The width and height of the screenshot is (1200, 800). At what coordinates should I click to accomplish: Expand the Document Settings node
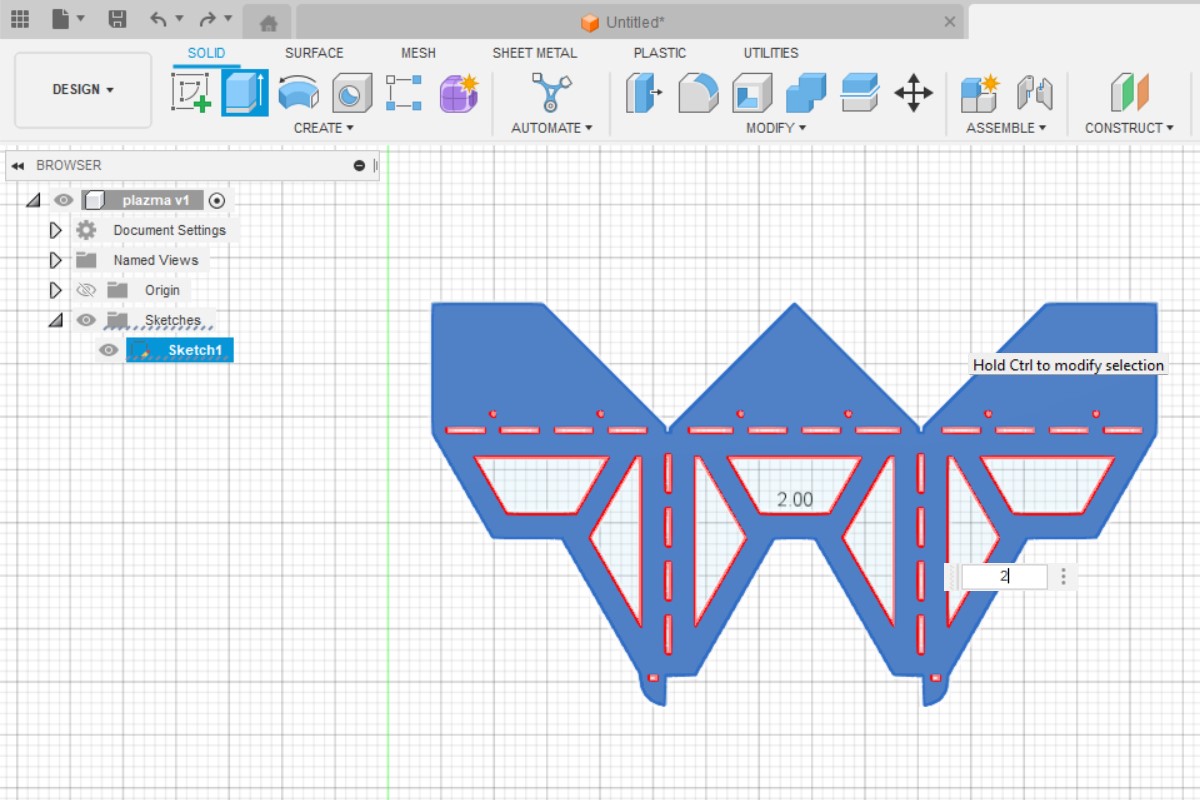coord(56,231)
